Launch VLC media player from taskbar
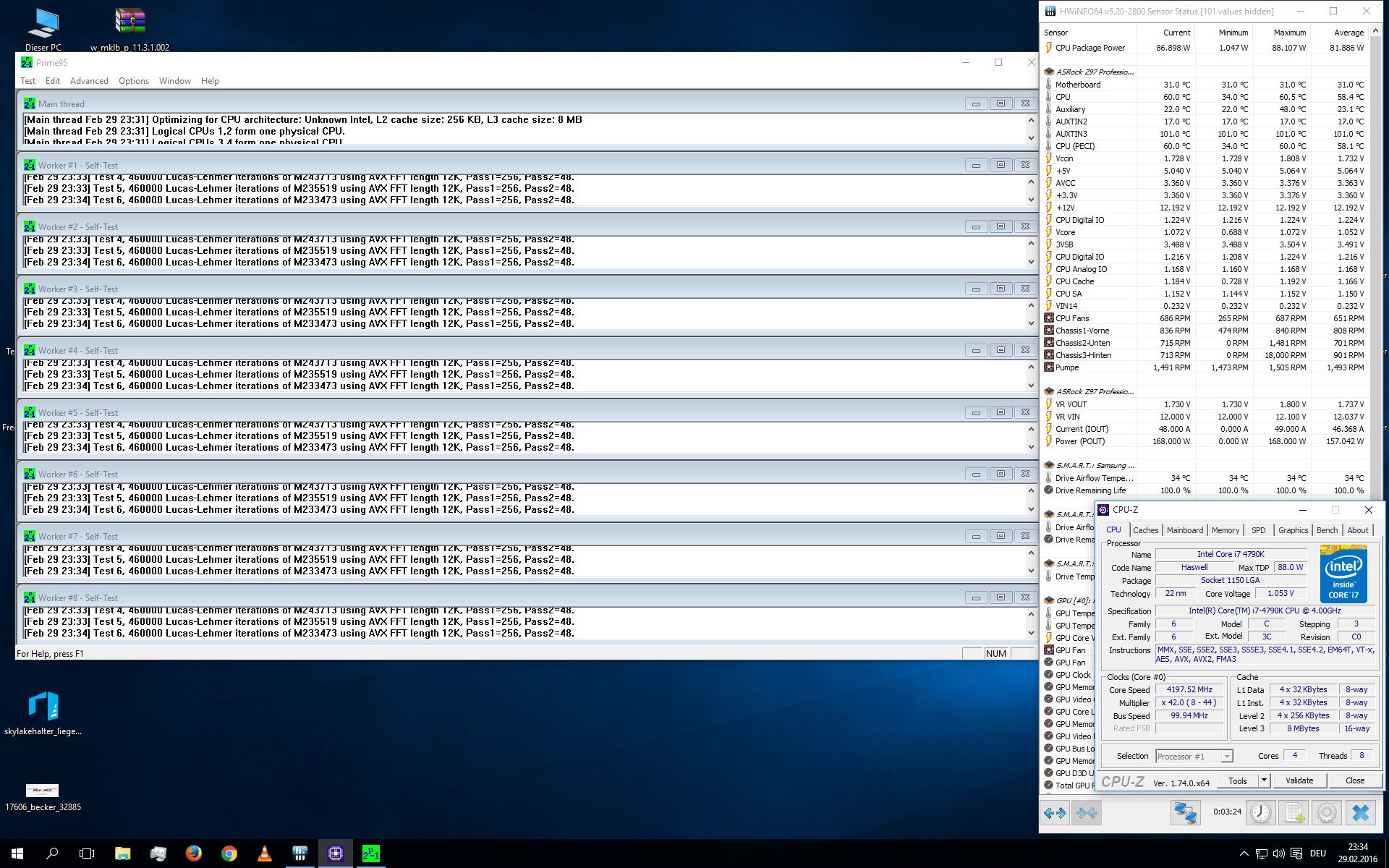This screenshot has height=868, width=1389. click(x=265, y=854)
